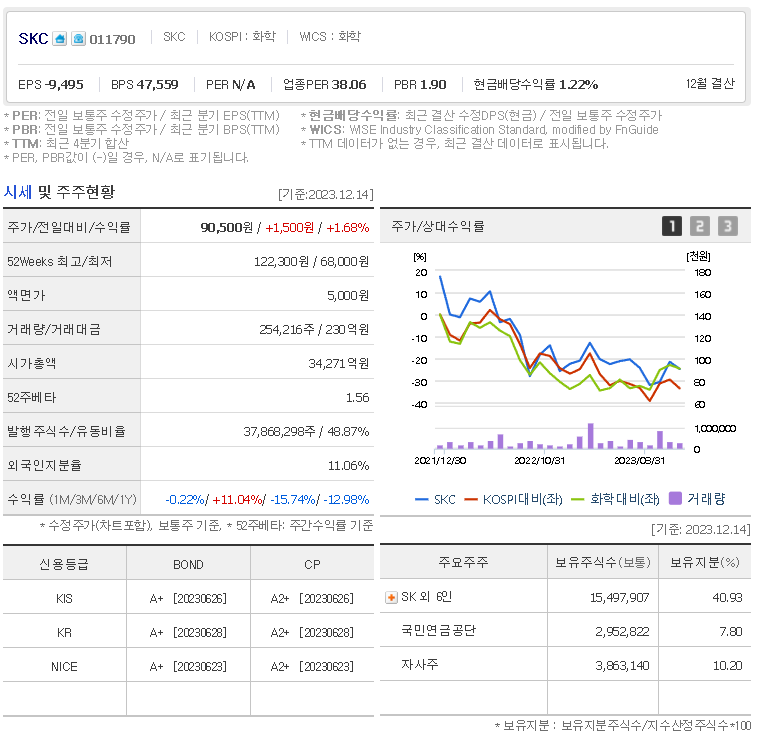Click 업종PER 38.06 value
Image resolution: width=763 pixels, height=740 pixels.
[325, 85]
